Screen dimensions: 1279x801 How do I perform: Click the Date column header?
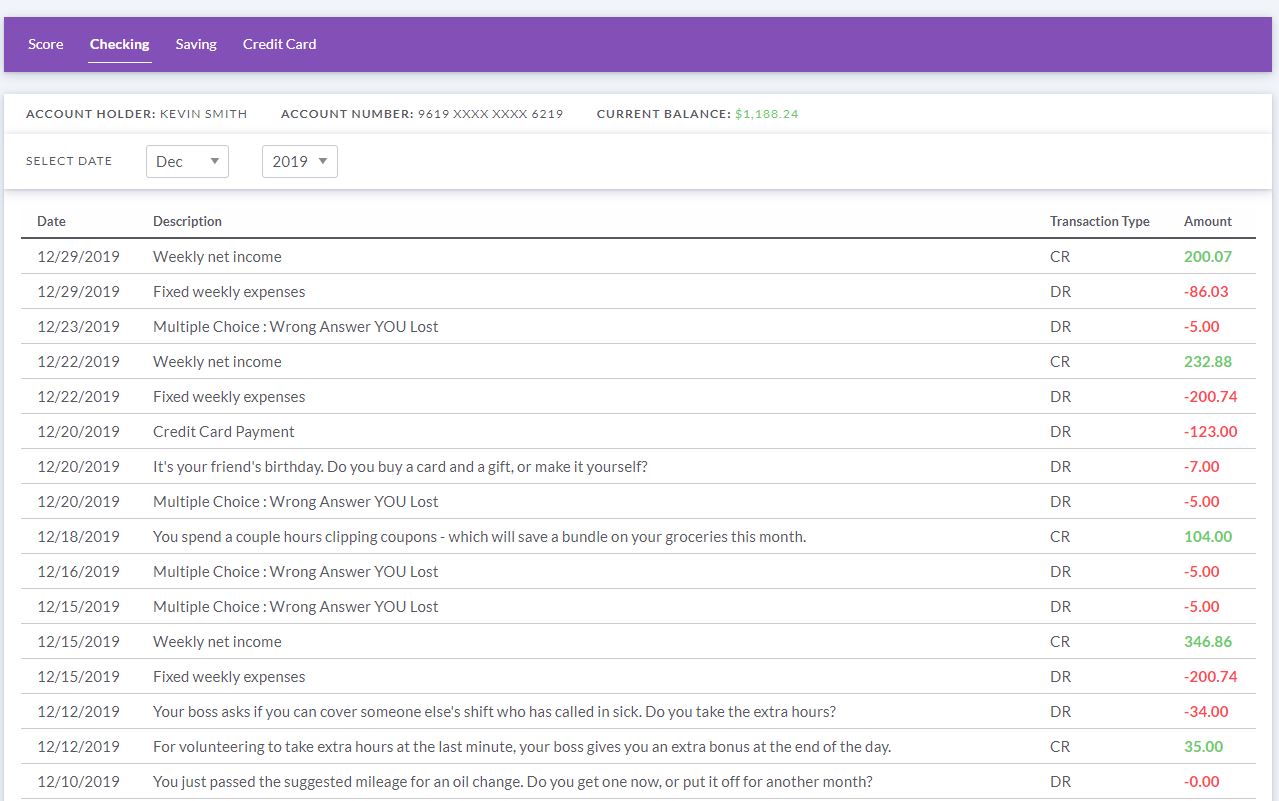[52, 221]
